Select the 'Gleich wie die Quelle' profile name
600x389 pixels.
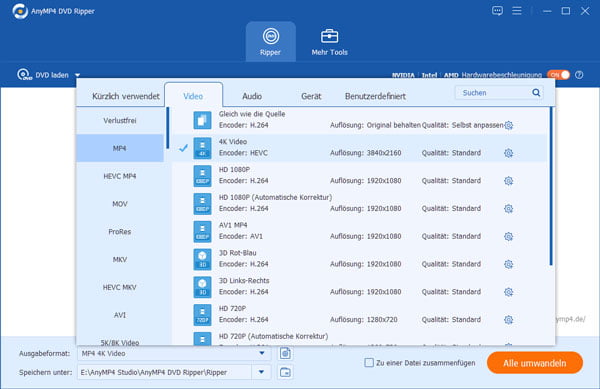pyautogui.click(x=252, y=114)
